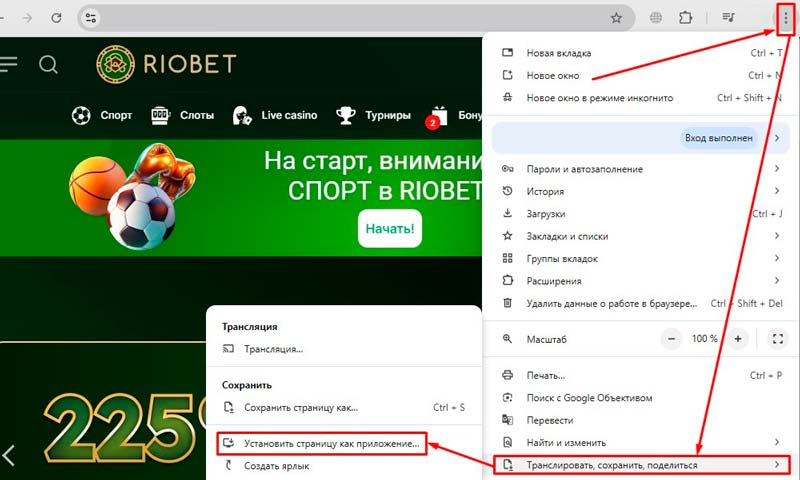Click the soccer ball Sport icon
The height and width of the screenshot is (480, 800).
pos(81,115)
